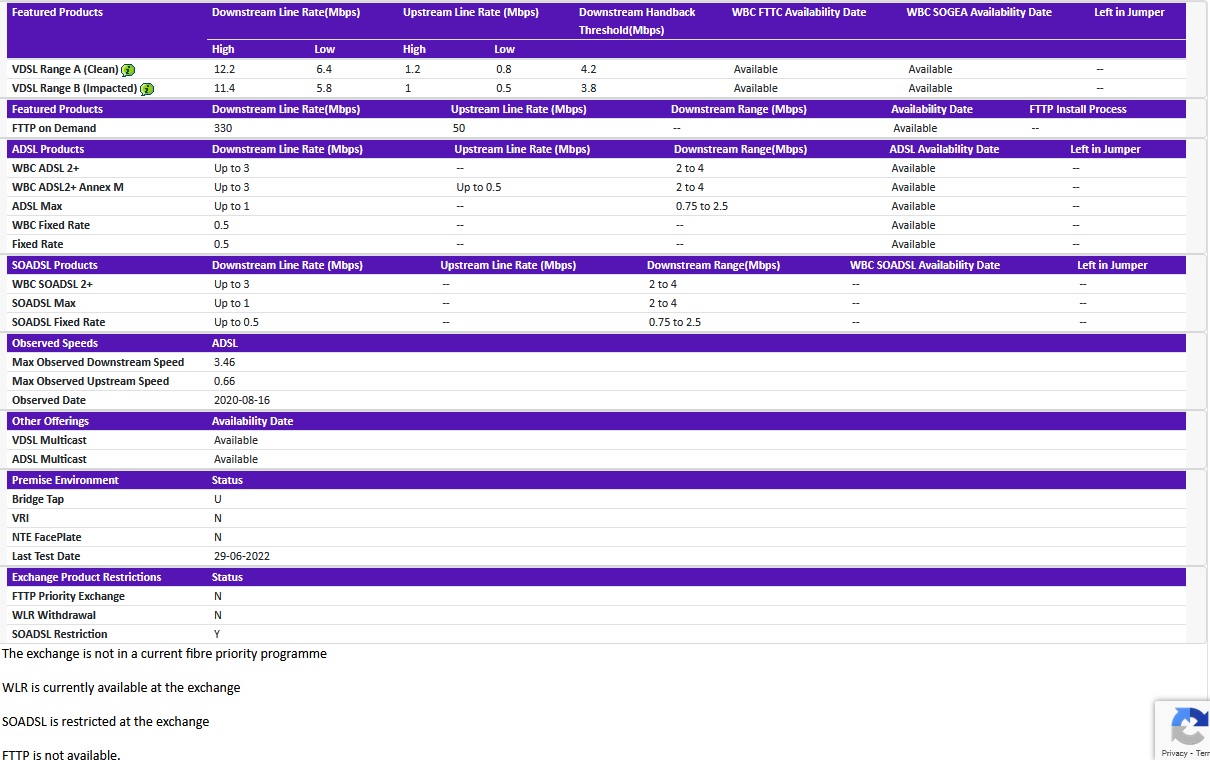Select the WBC ADSL 2+ row
This screenshot has width=1210, height=760.
click(44, 168)
